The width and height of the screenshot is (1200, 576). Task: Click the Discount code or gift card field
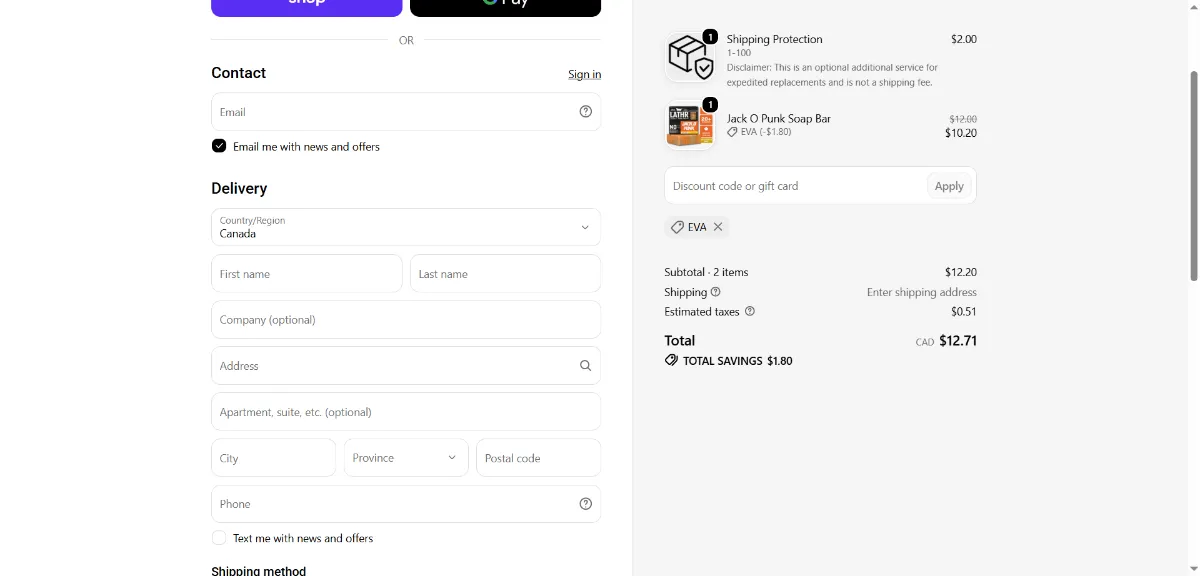tap(795, 186)
